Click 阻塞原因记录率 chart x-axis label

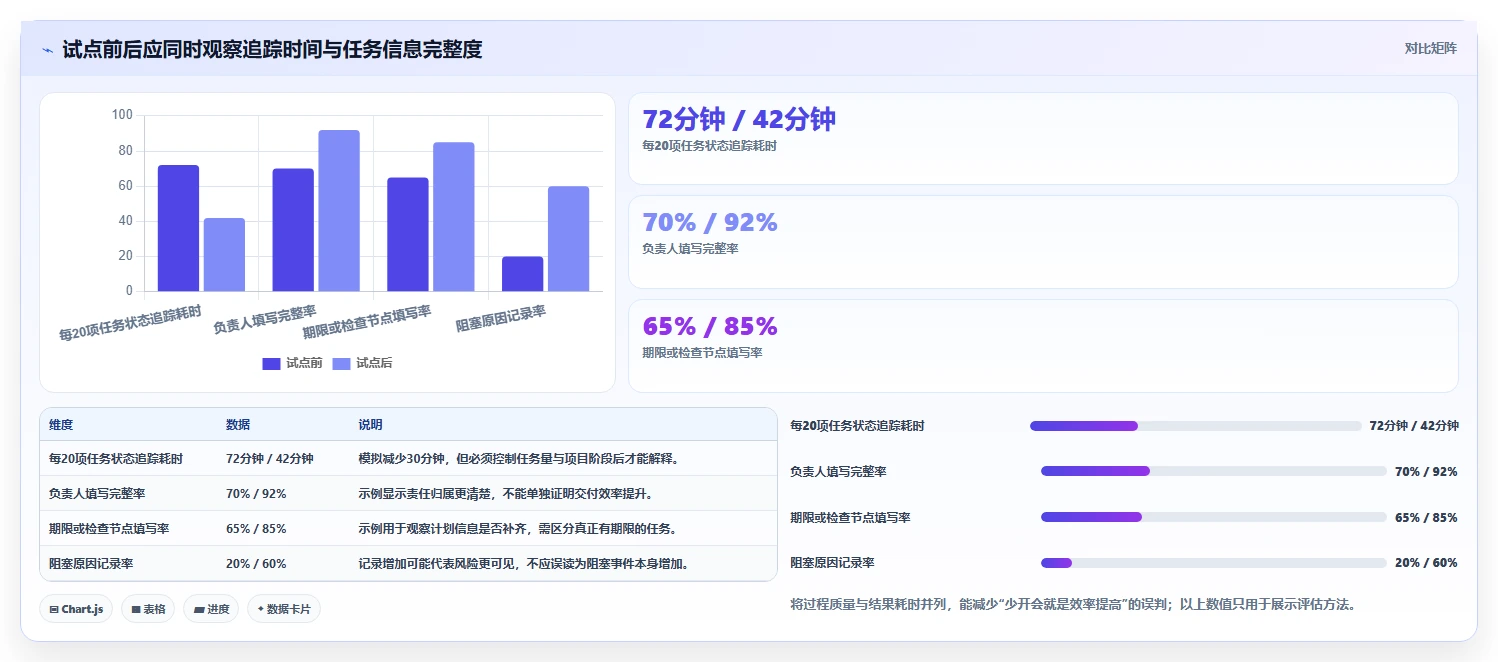point(501,319)
